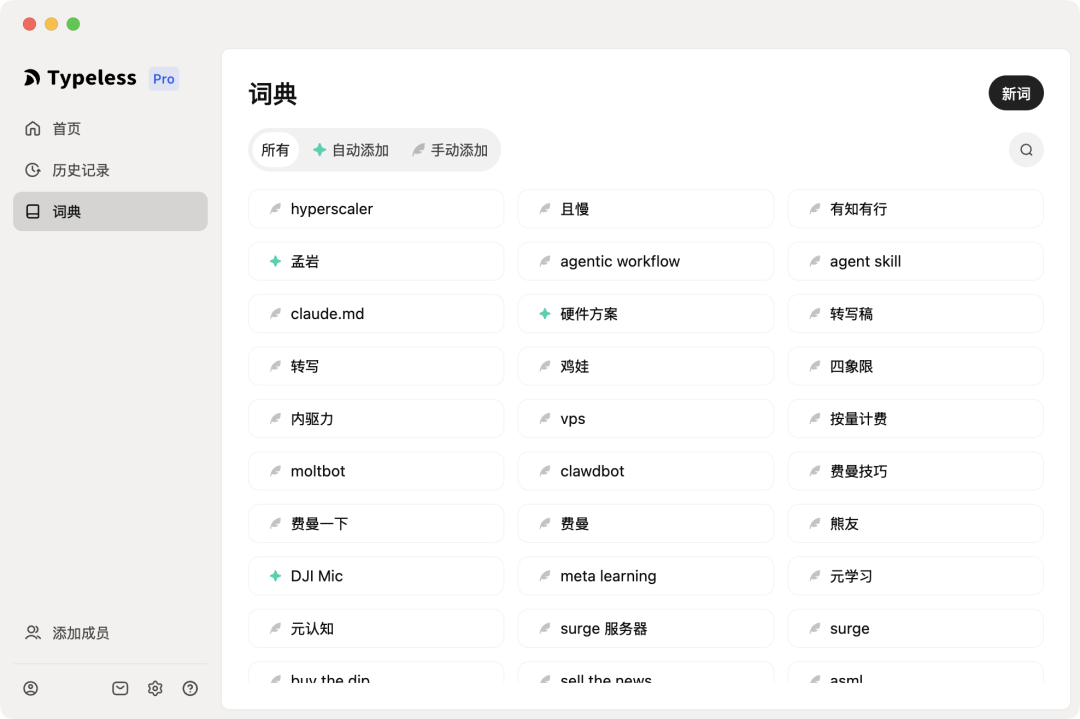The width and height of the screenshot is (1080, 719).
Task: Click the Pro badge
Action: click(164, 79)
